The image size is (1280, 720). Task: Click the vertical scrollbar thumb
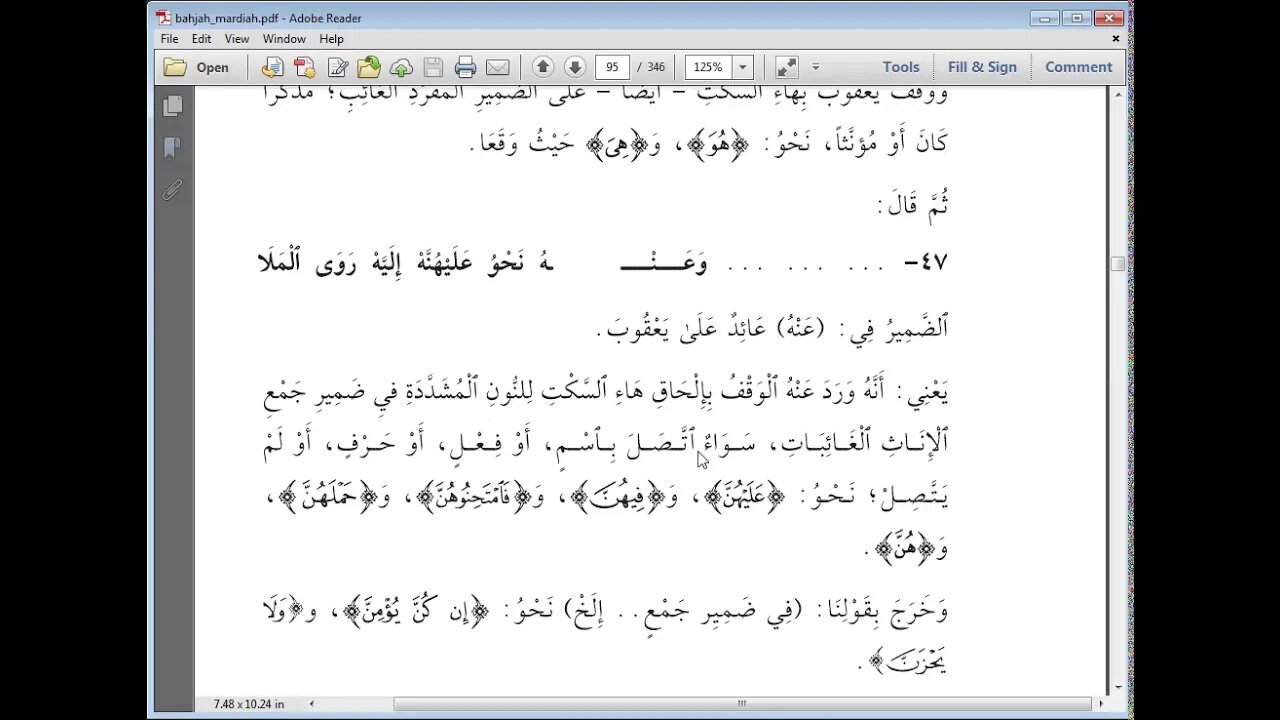(1118, 264)
